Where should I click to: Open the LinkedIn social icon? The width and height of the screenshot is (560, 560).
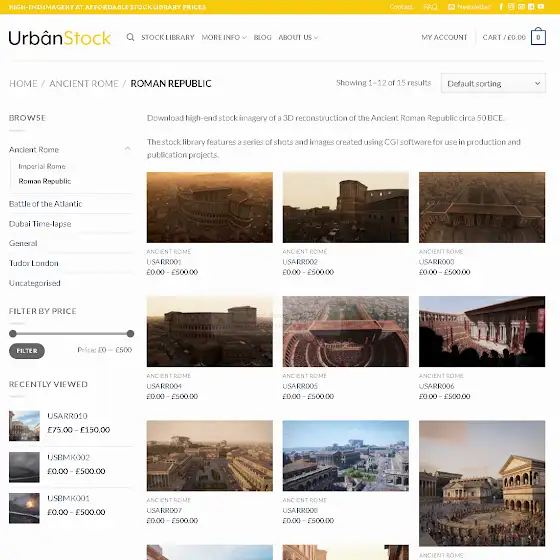coord(531,6)
